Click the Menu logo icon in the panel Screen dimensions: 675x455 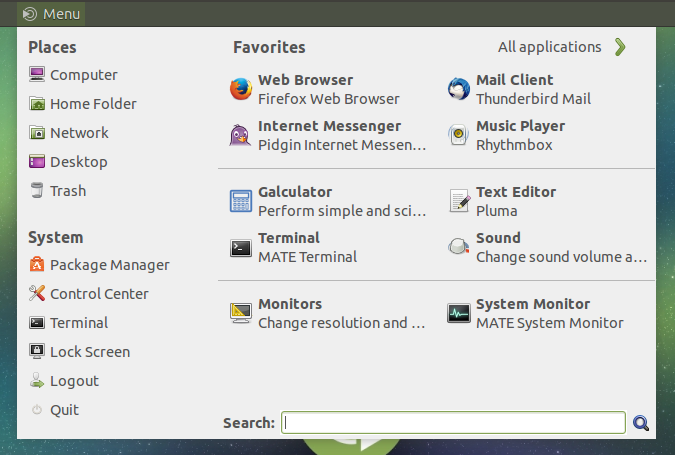[30, 14]
